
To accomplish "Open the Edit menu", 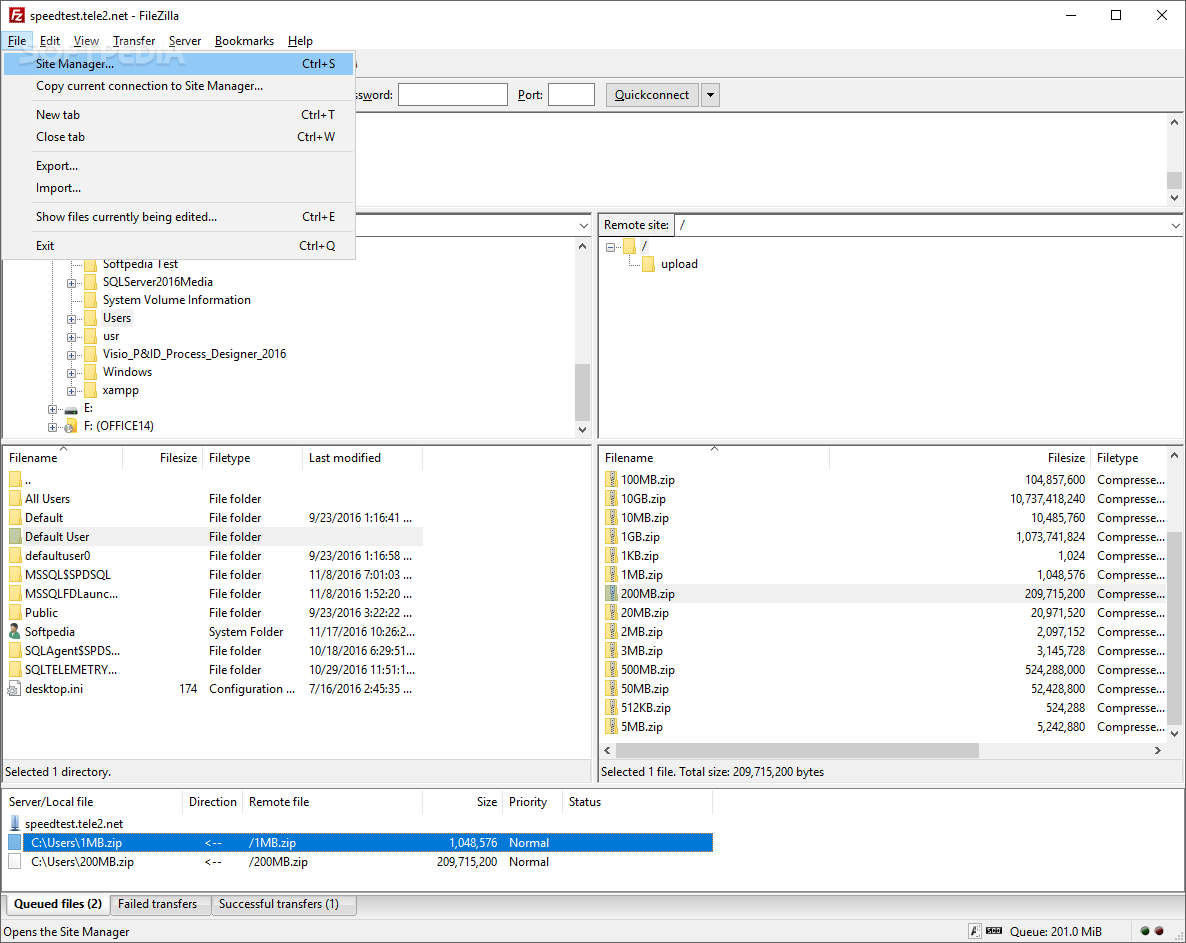I will (x=50, y=41).
